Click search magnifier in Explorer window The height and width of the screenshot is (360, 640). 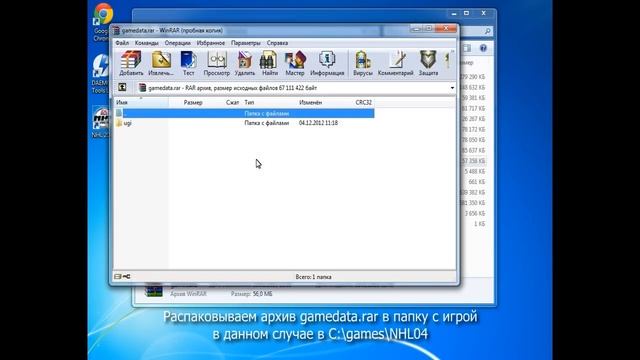coord(487,31)
